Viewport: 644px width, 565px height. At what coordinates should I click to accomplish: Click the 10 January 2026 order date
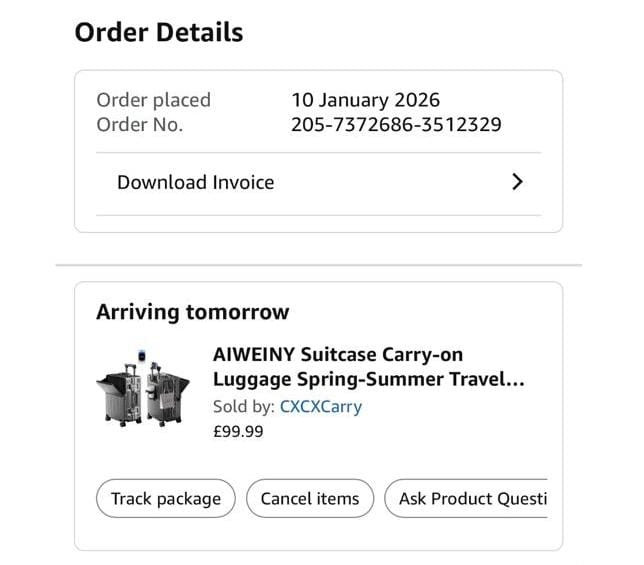click(x=365, y=100)
